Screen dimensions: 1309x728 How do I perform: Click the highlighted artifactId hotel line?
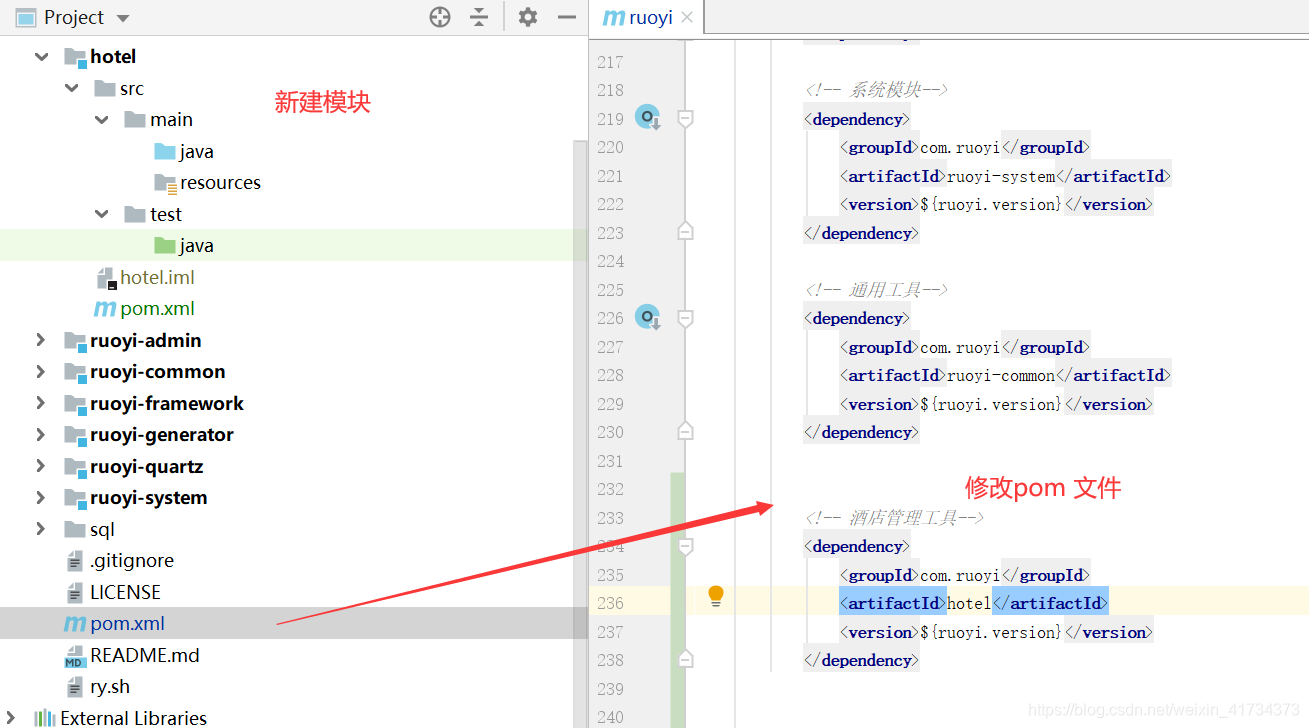point(974,603)
